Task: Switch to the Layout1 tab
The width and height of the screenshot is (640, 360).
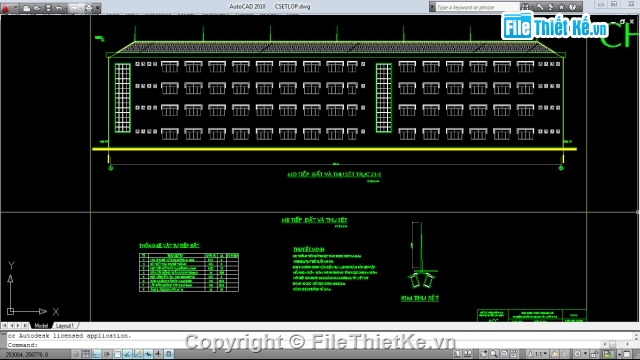Action: (x=65, y=326)
